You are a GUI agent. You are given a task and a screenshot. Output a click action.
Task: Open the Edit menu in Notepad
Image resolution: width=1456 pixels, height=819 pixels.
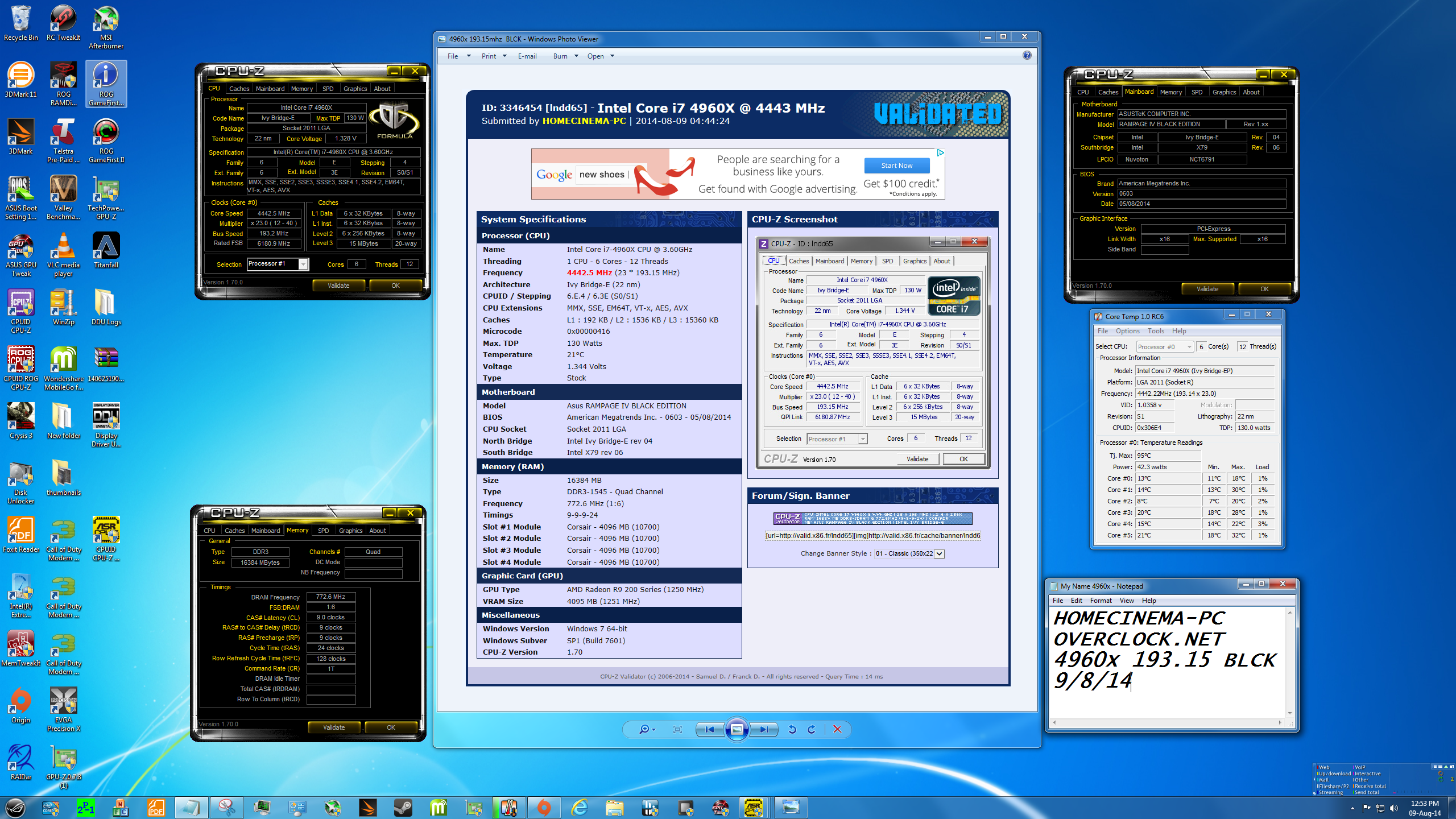(x=1076, y=601)
